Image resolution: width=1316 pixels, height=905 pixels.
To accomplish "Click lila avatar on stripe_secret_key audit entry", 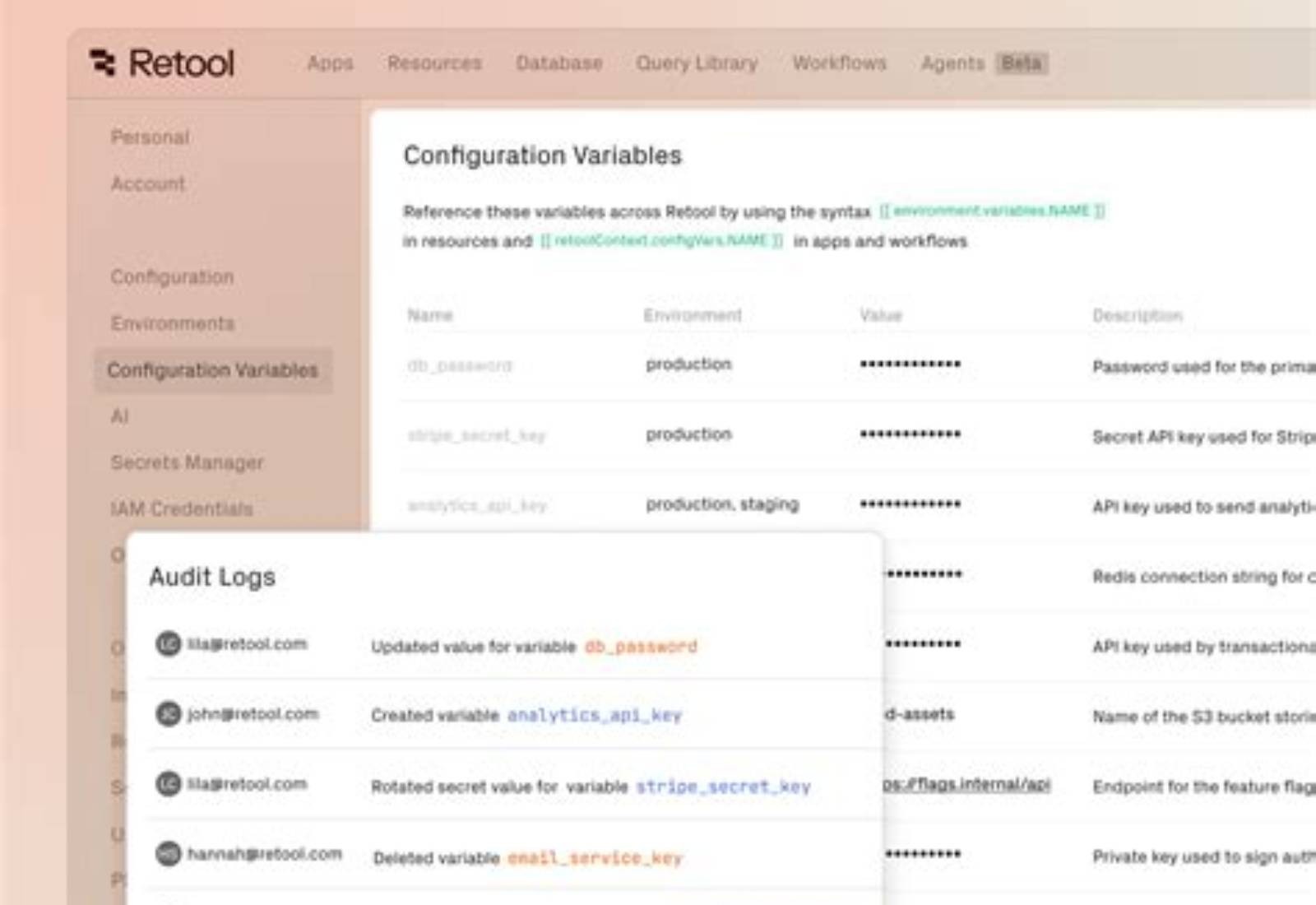I will point(169,783).
